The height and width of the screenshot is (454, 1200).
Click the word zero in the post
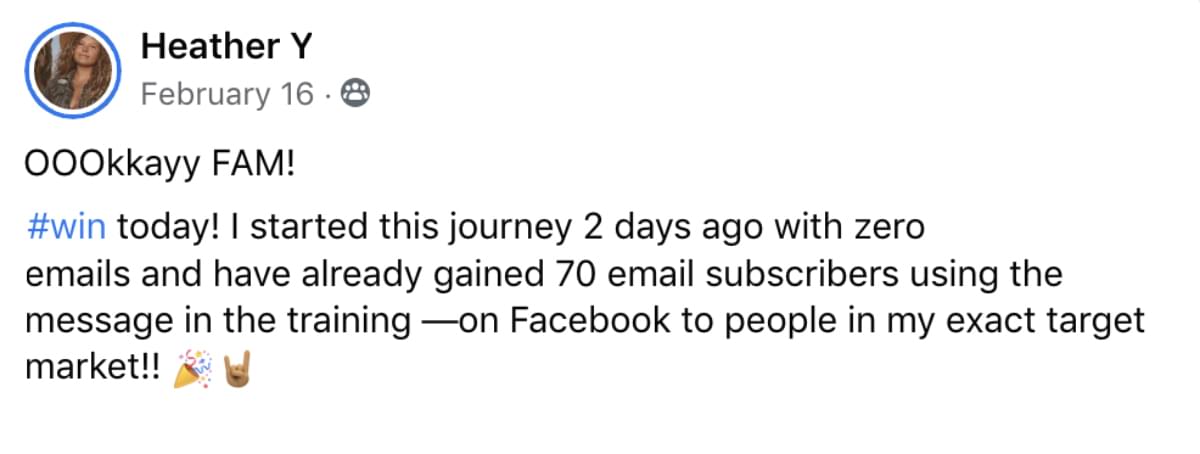(x=889, y=228)
